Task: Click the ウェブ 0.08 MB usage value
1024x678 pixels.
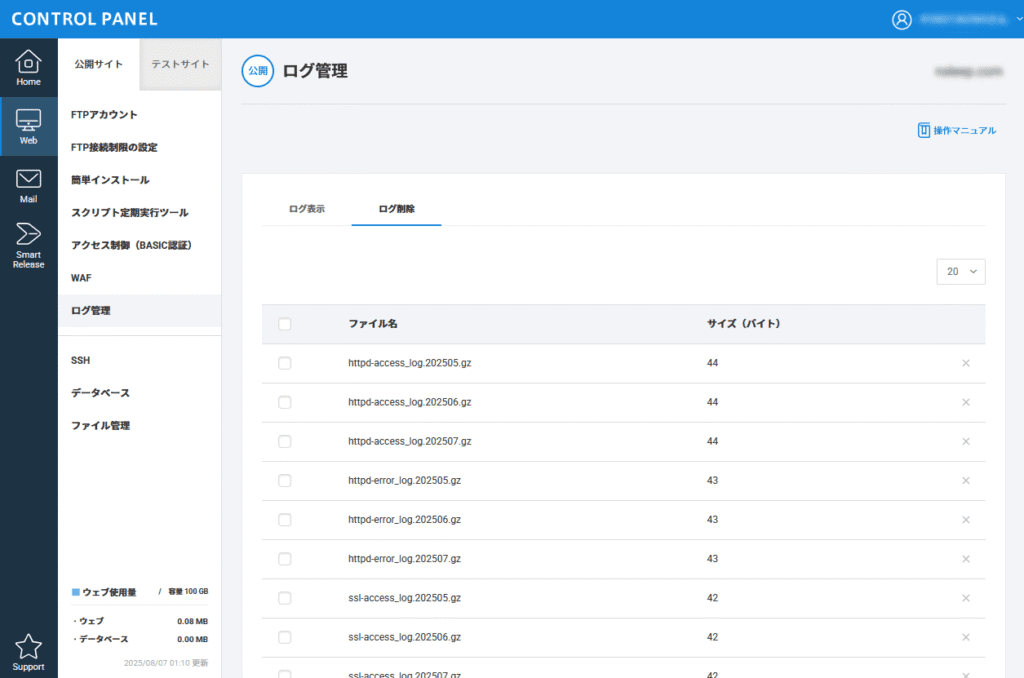Action: 192,621
